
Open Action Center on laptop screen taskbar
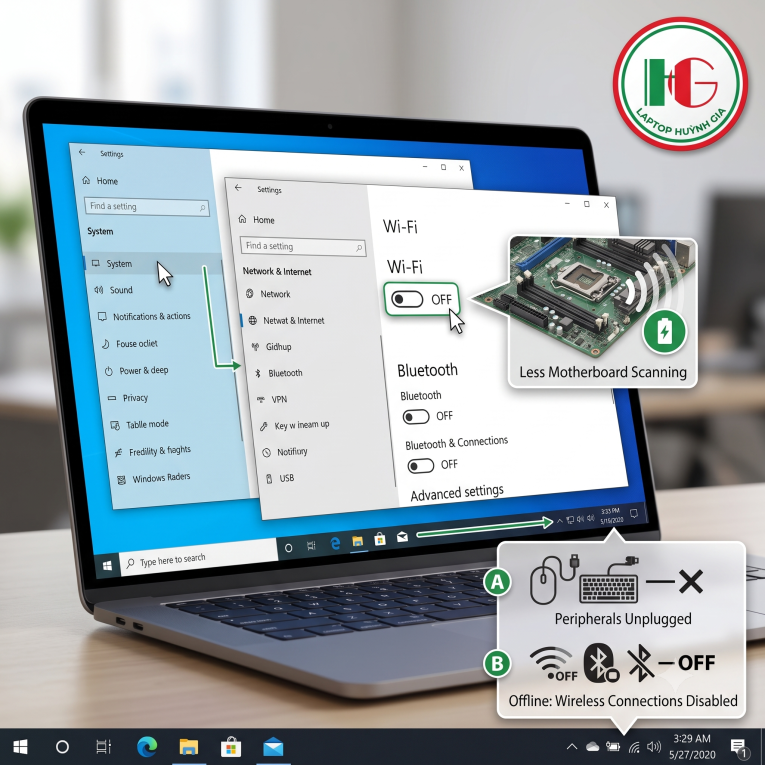[634, 513]
